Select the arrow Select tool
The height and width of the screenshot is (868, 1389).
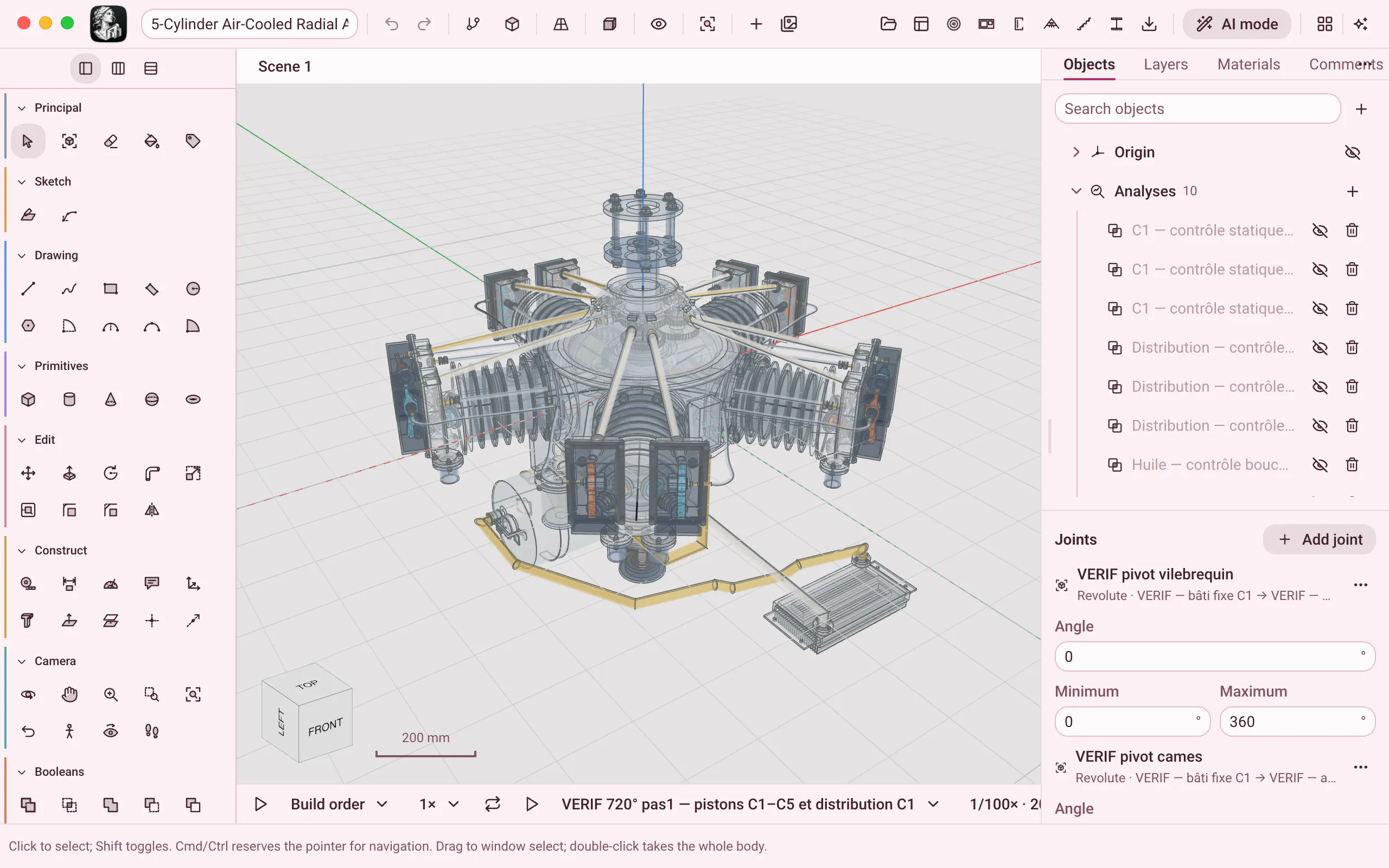28,141
